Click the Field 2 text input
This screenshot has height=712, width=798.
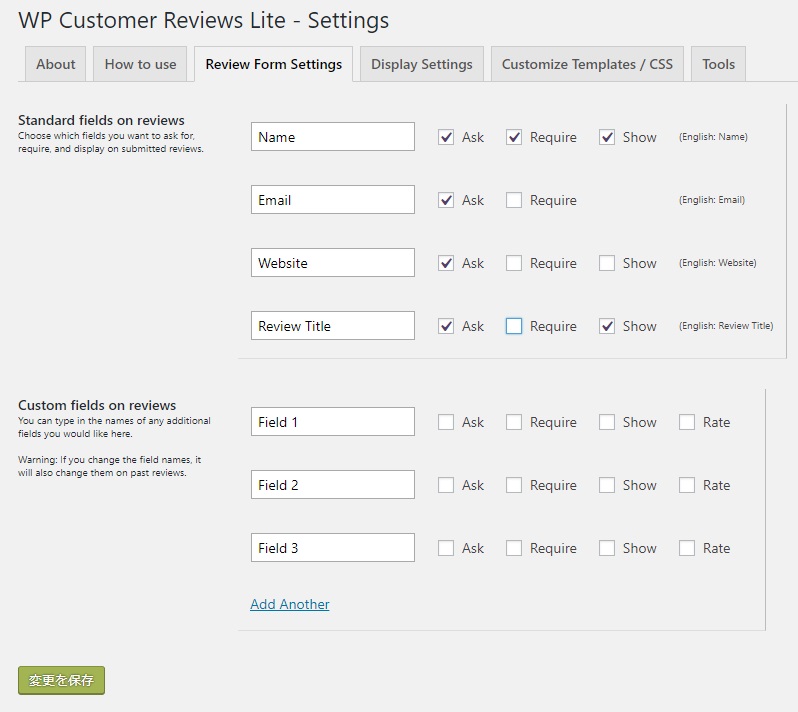tap(333, 485)
